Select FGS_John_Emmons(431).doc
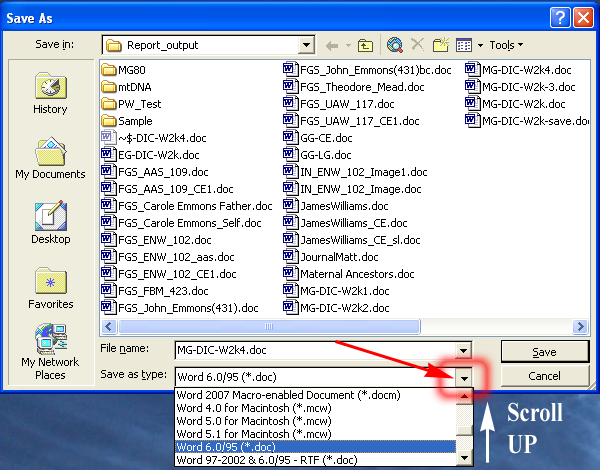This screenshot has height=470, width=600. (180, 308)
